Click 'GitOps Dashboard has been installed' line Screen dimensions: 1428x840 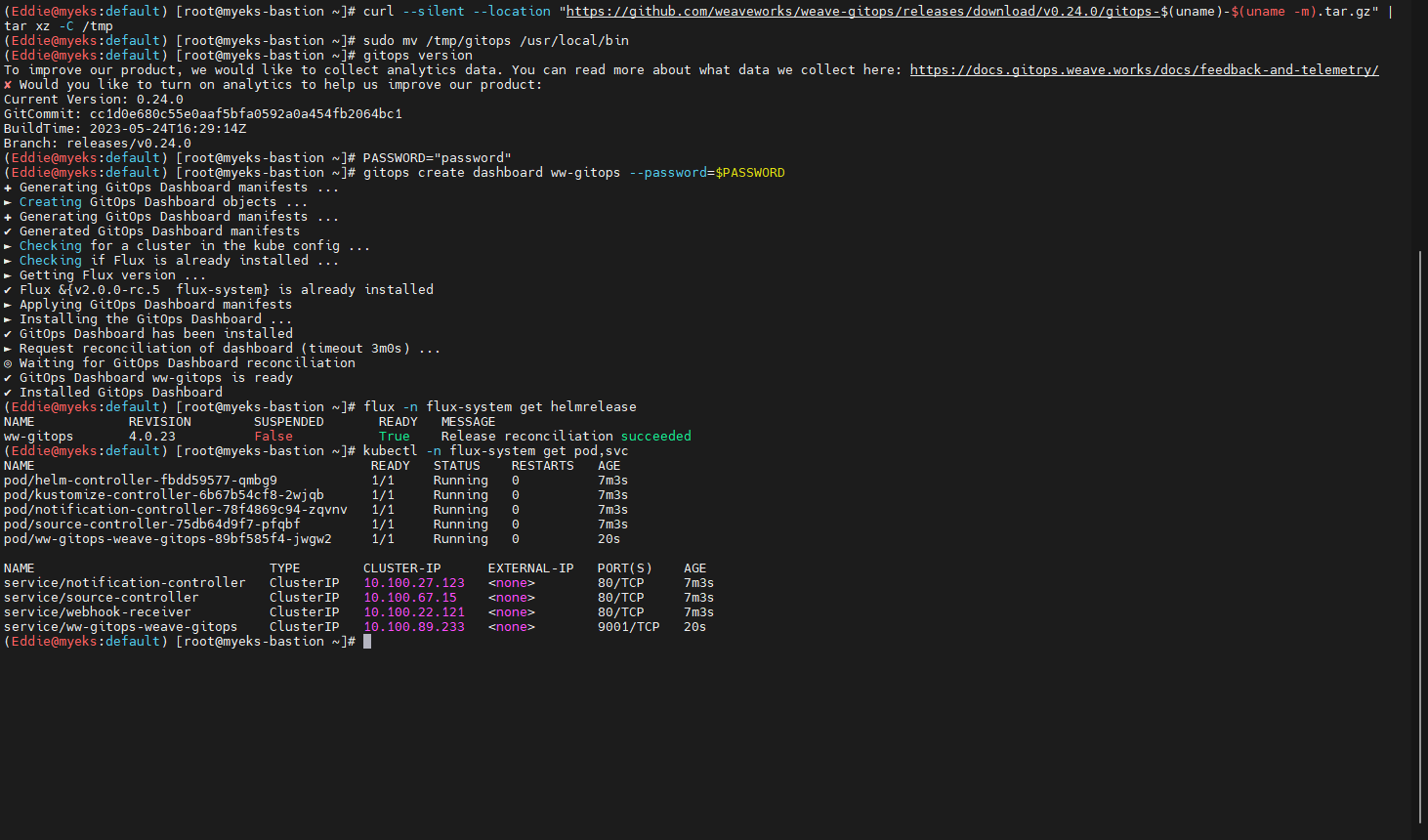(148, 334)
